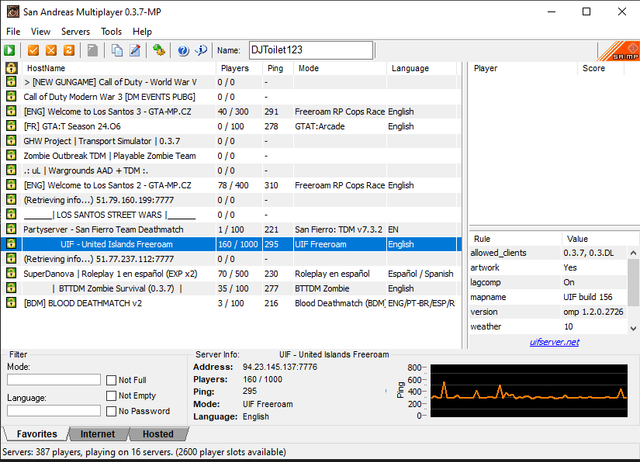Click the Language filter input field
Screen dimensions: 640x462
[54, 411]
